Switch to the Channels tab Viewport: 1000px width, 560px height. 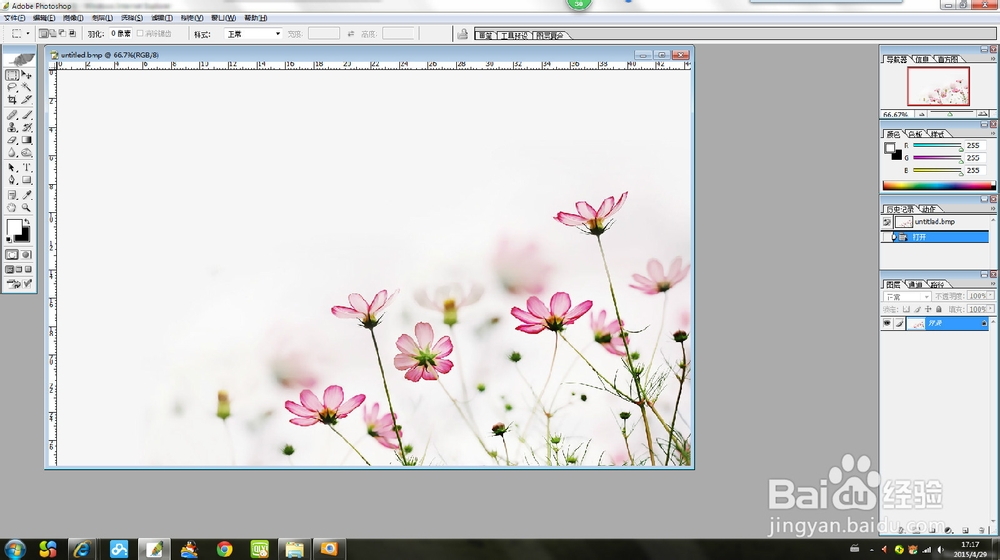coord(915,284)
